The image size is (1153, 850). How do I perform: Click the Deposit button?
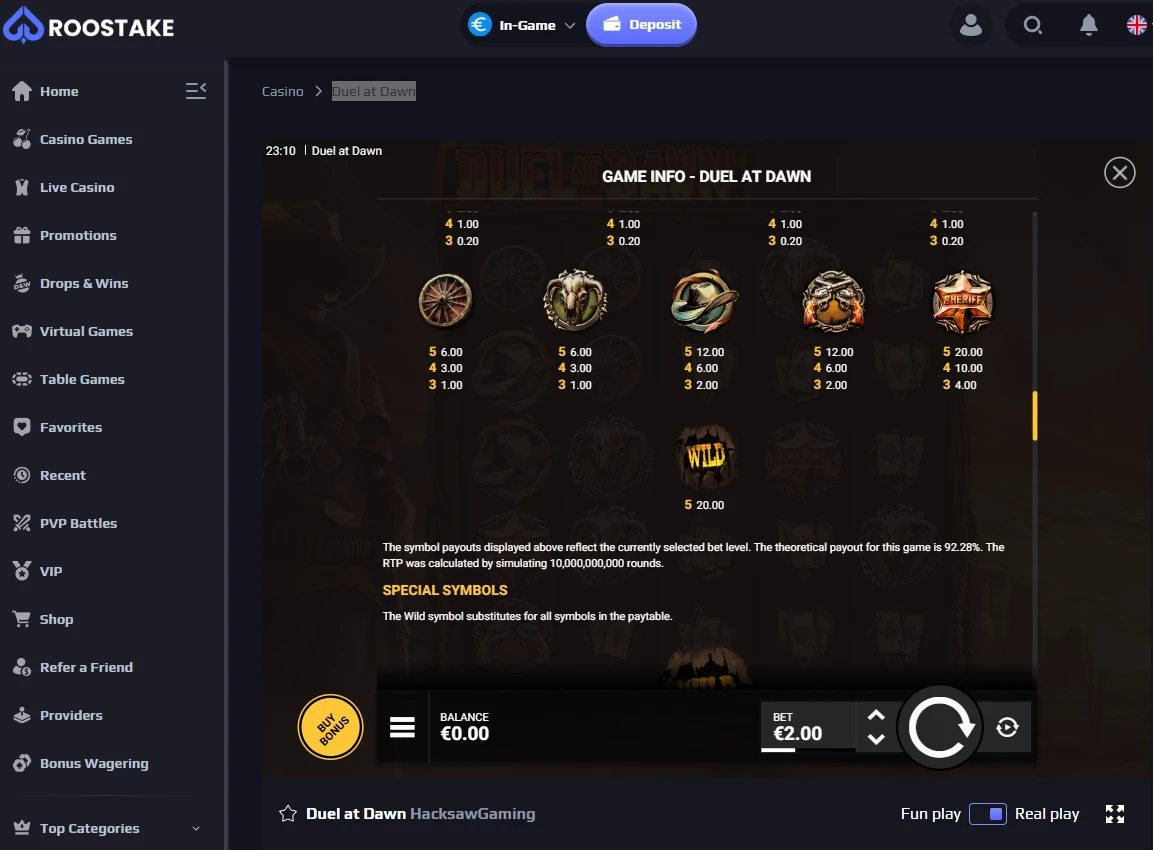tap(641, 24)
